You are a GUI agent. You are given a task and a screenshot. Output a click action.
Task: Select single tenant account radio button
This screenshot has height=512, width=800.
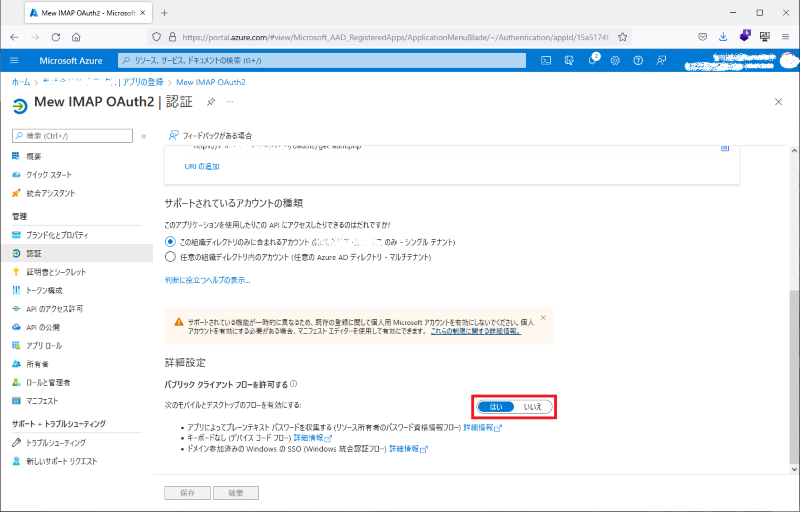tap(170, 242)
